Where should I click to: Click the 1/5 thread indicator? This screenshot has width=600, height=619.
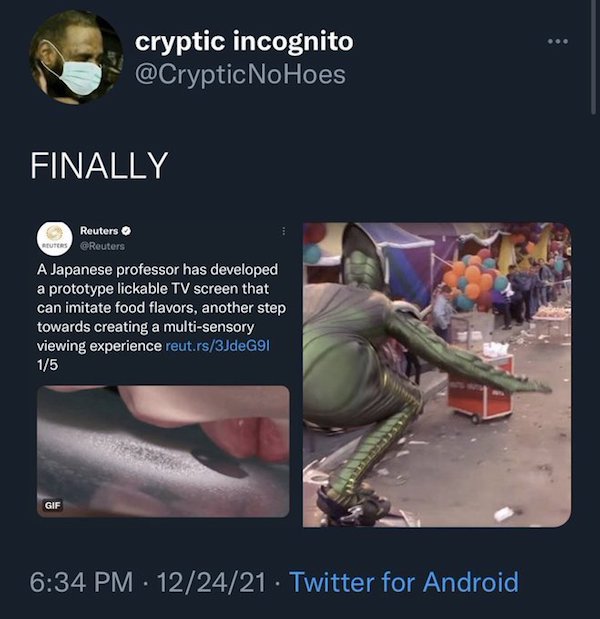point(48,364)
